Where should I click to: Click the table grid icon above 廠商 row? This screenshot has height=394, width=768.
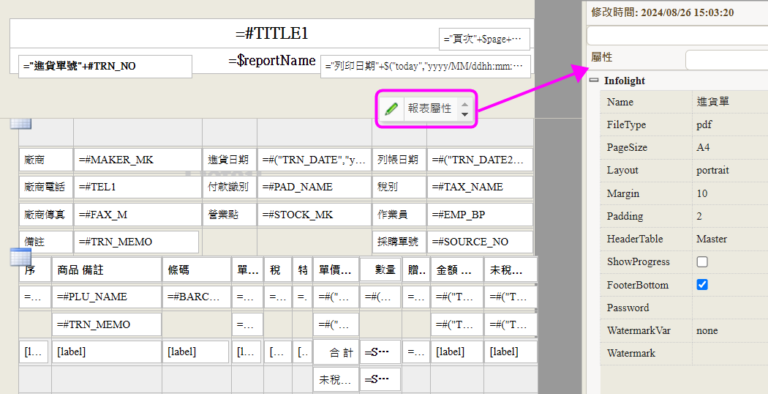[21, 123]
